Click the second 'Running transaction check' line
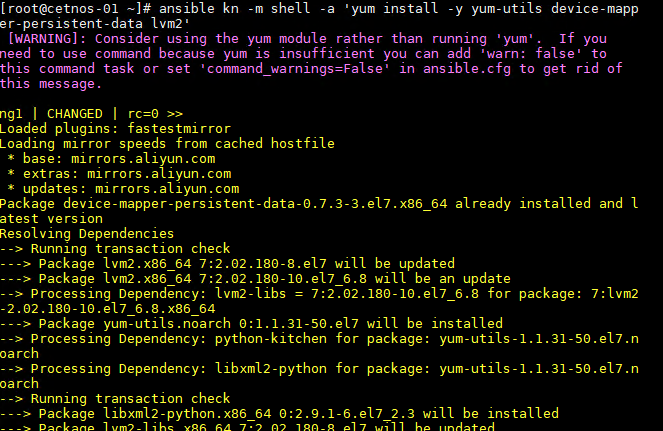This screenshot has width=663, height=431. pyautogui.click(x=115, y=398)
